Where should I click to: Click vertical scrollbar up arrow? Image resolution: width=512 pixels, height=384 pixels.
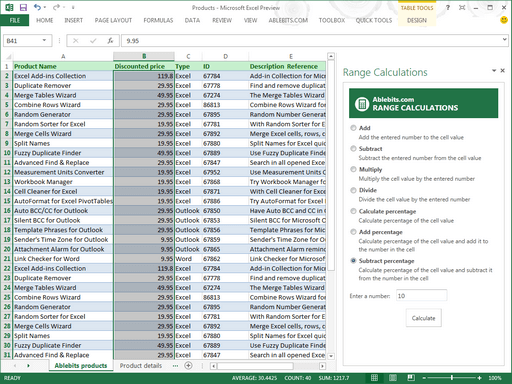[x=331, y=56]
